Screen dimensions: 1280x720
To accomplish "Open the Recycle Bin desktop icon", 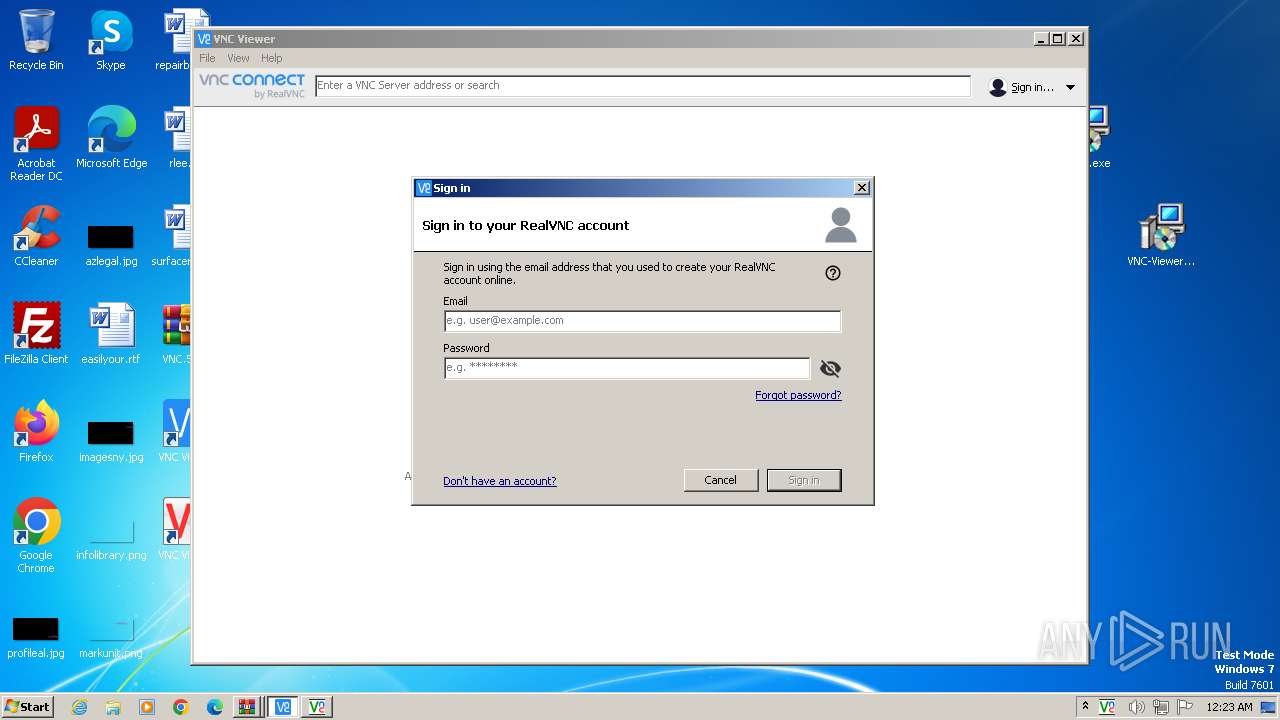I will click(x=36, y=40).
